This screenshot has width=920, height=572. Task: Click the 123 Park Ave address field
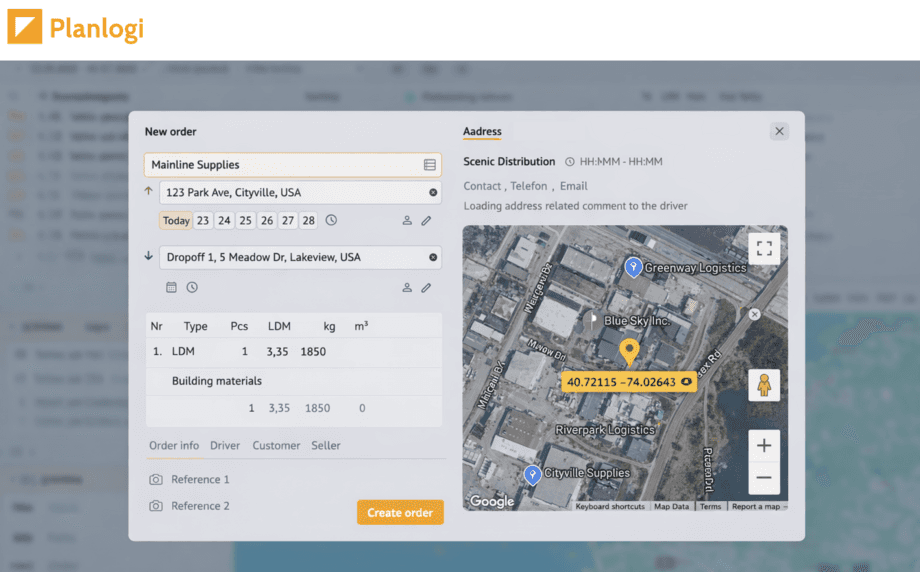point(300,192)
